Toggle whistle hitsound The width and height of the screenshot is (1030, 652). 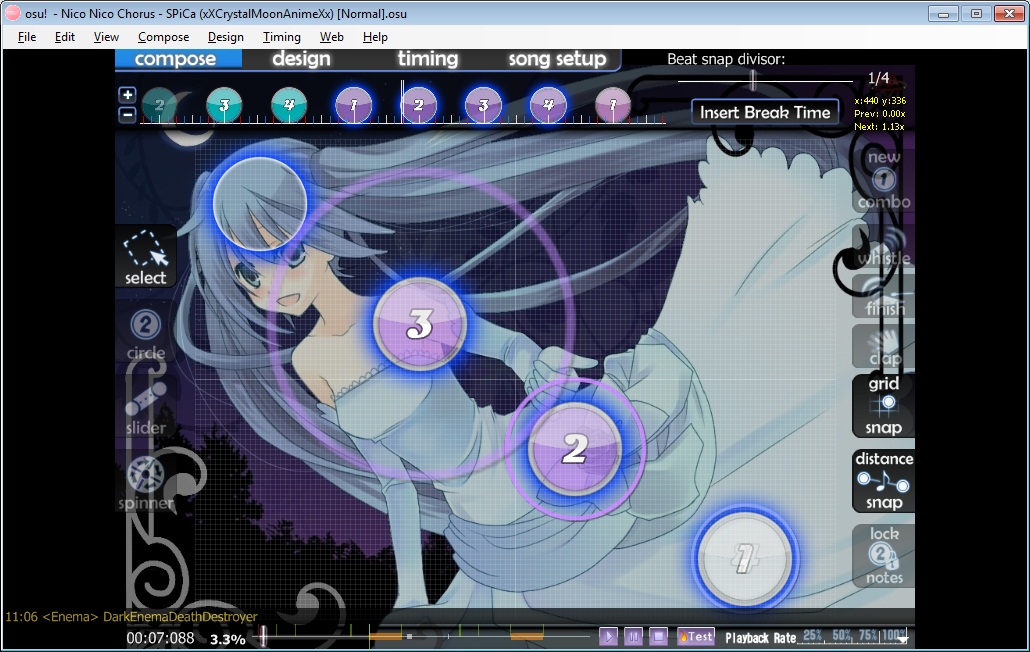pos(884,247)
